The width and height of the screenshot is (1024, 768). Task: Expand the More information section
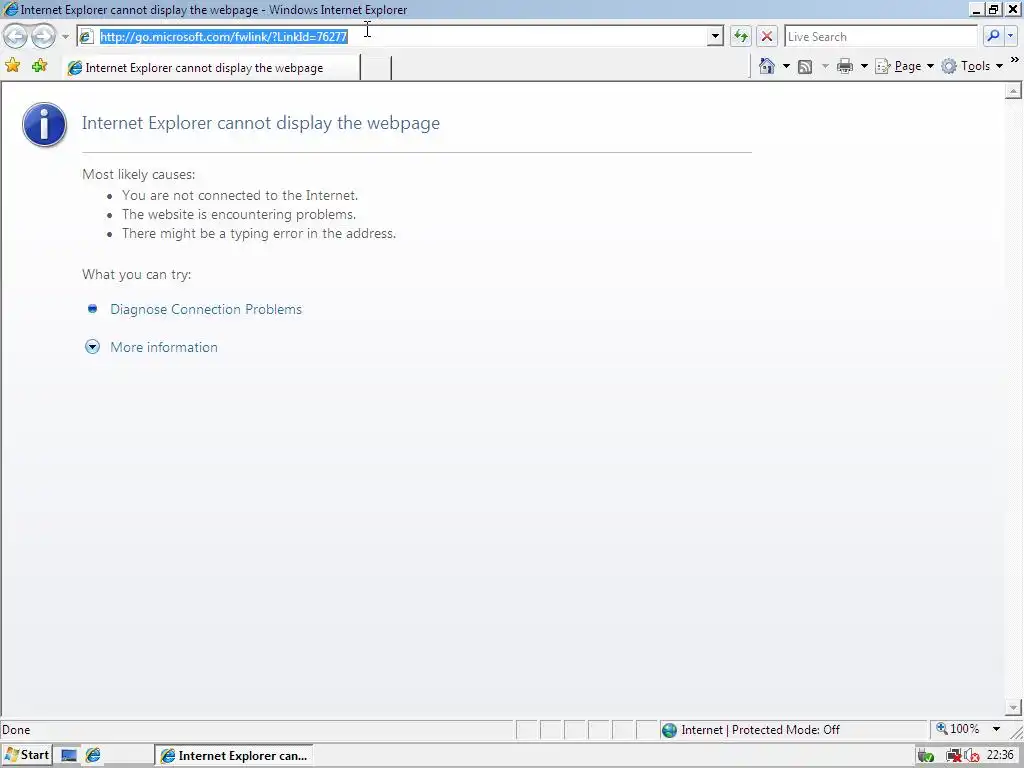(163, 347)
